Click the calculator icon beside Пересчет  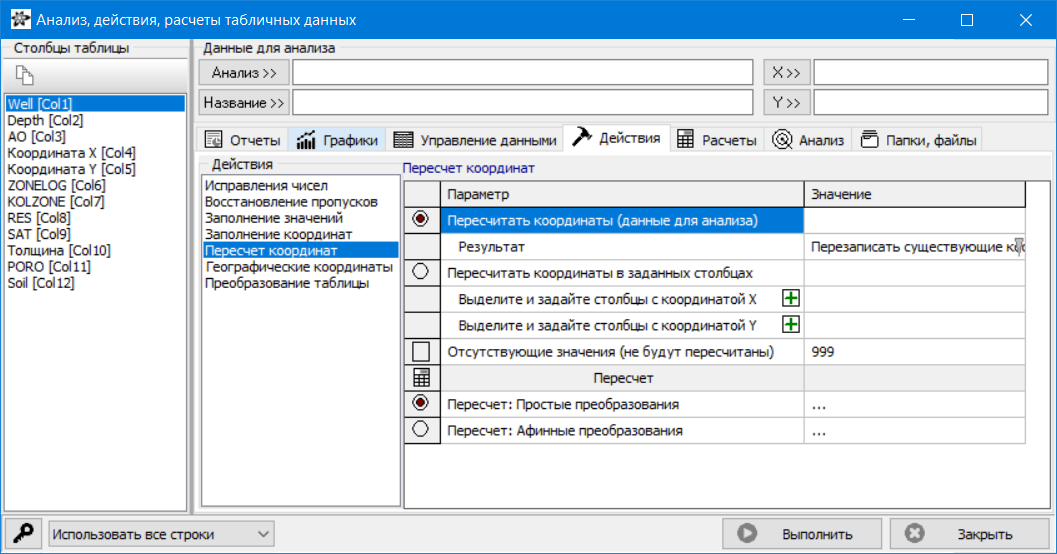click(x=421, y=377)
